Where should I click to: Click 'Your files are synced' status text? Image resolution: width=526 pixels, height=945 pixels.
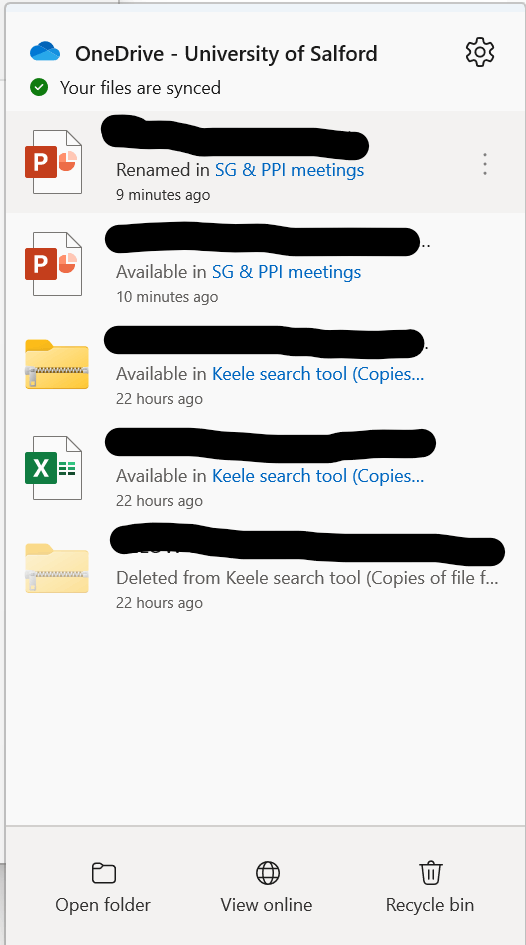[x=140, y=88]
